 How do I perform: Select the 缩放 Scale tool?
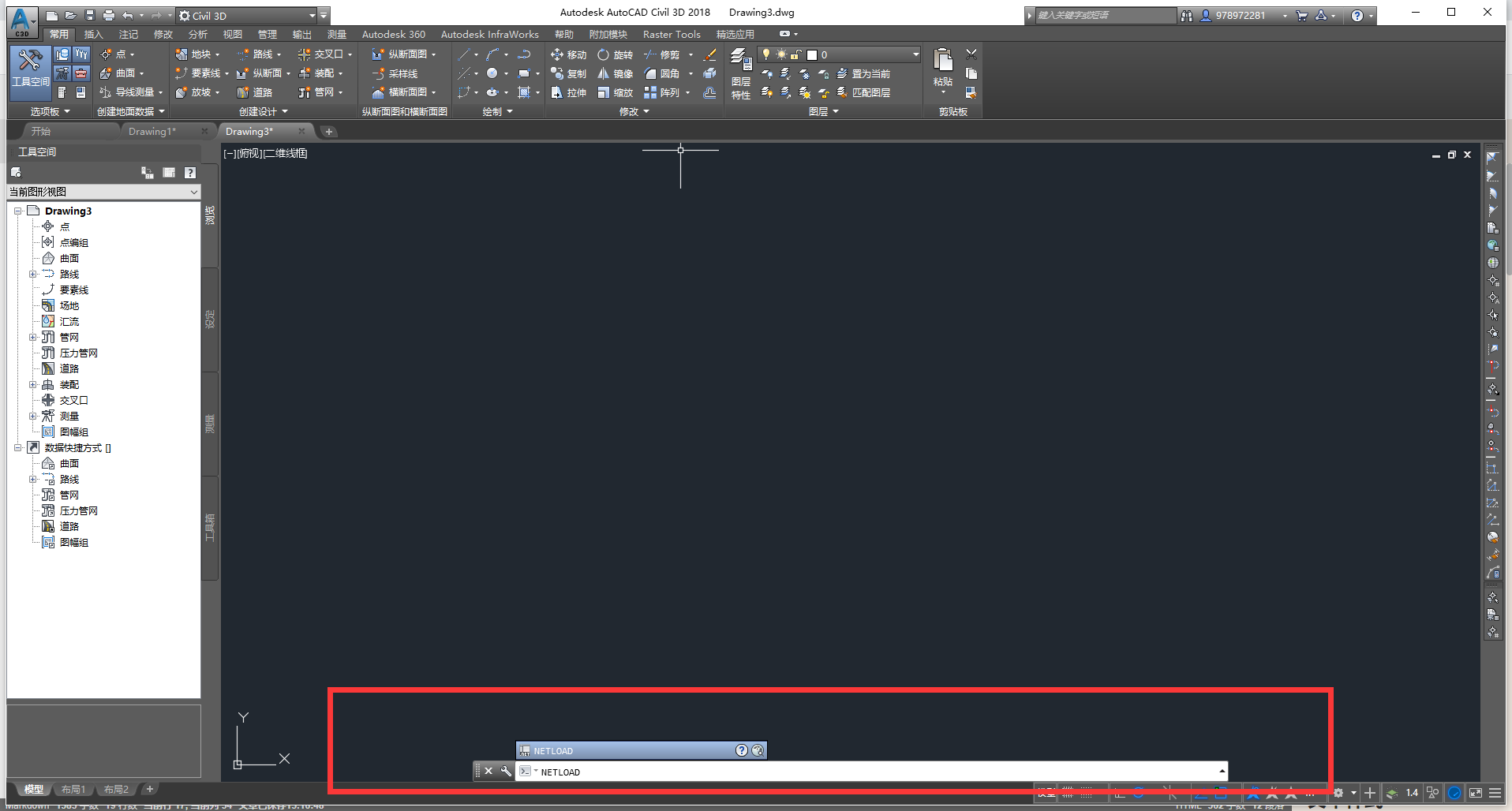pyautogui.click(x=616, y=92)
